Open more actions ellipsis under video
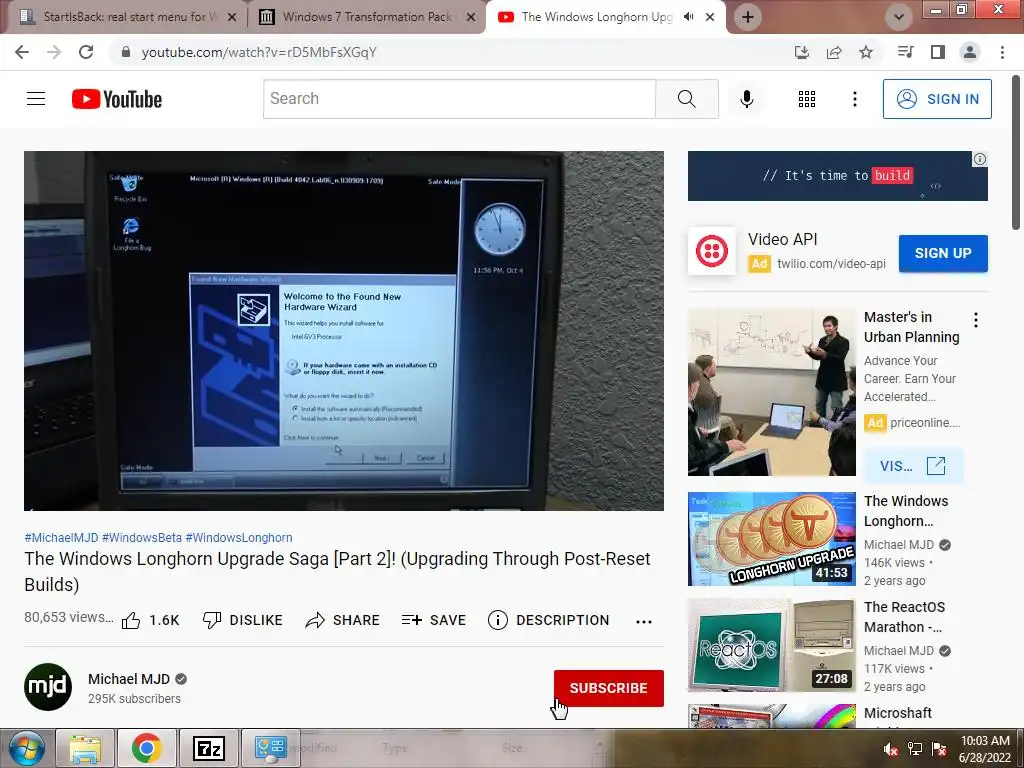 644,622
